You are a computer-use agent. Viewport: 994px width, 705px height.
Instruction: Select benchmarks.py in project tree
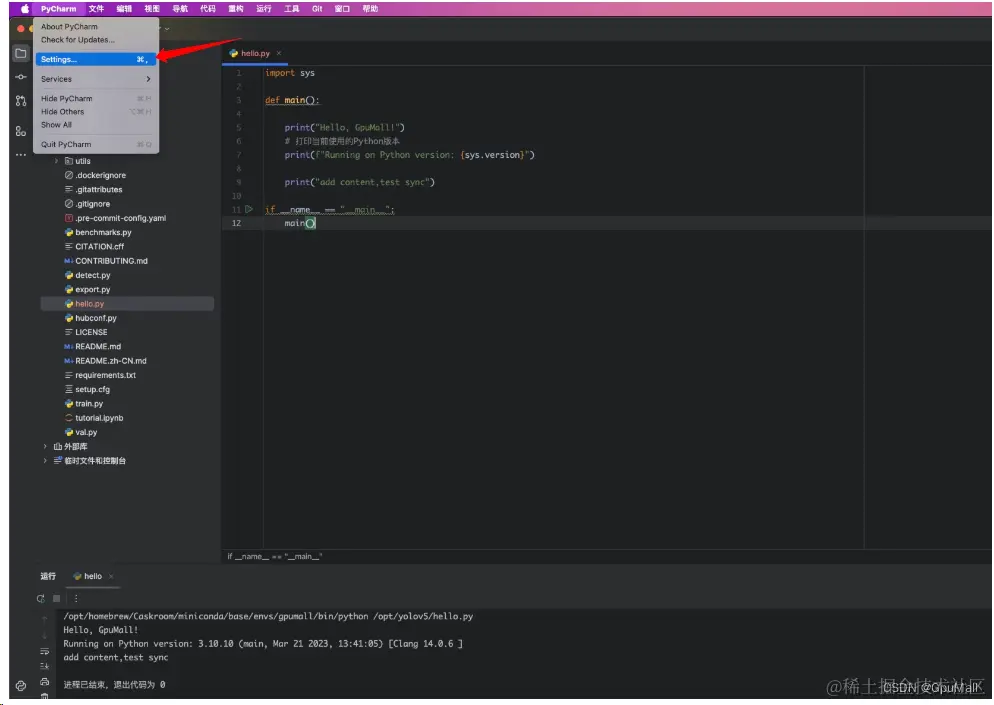pos(98,233)
